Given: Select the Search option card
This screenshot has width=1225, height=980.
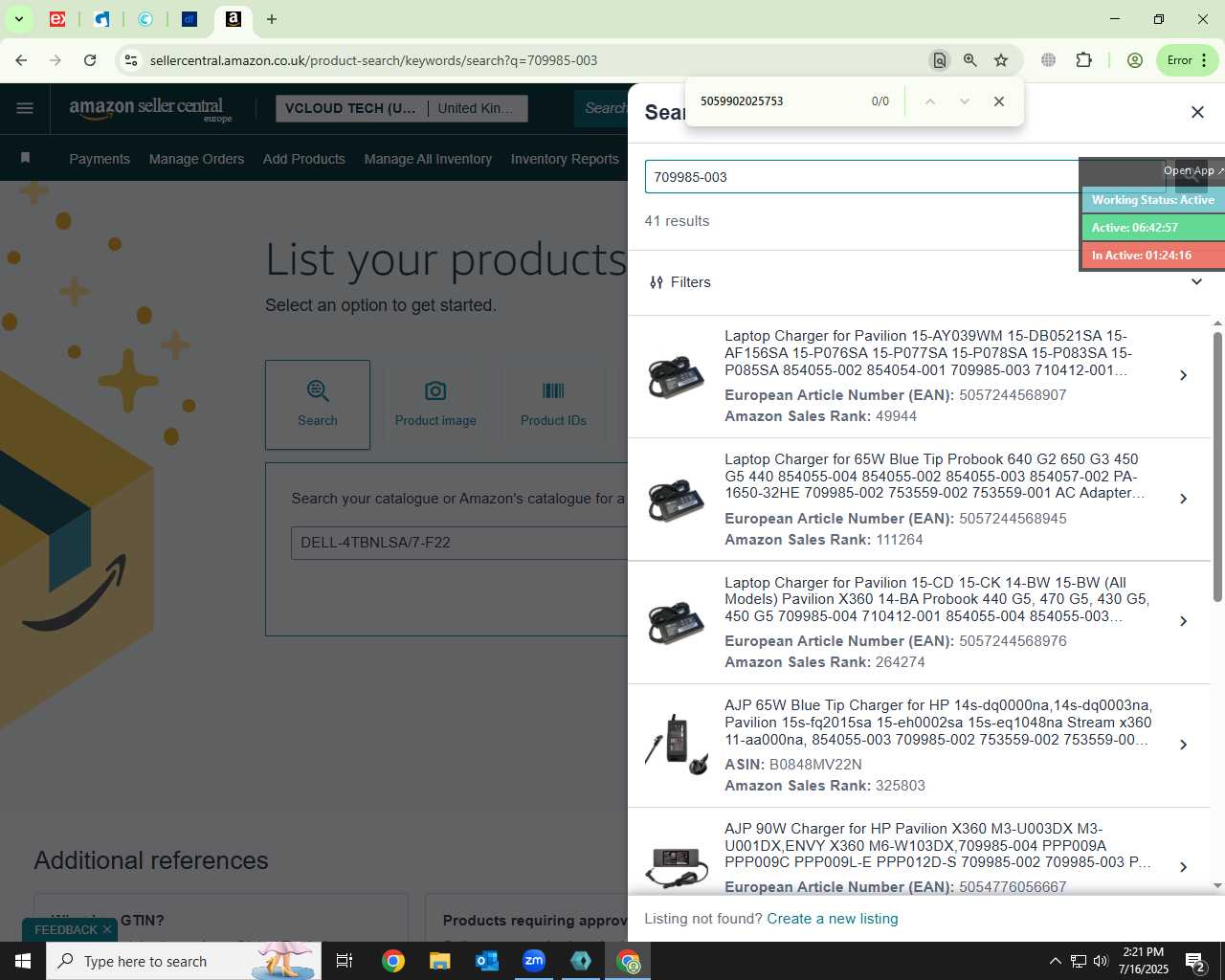Looking at the screenshot, I should 318,405.
